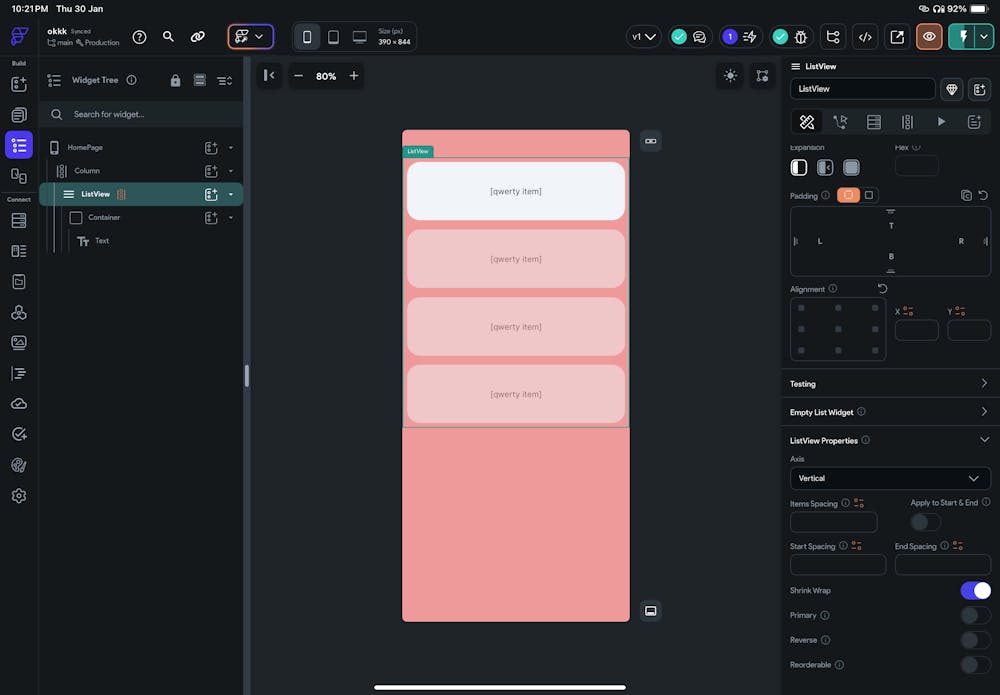Open Settings gear in left sidebar
This screenshot has height=695, width=1000.
18,496
